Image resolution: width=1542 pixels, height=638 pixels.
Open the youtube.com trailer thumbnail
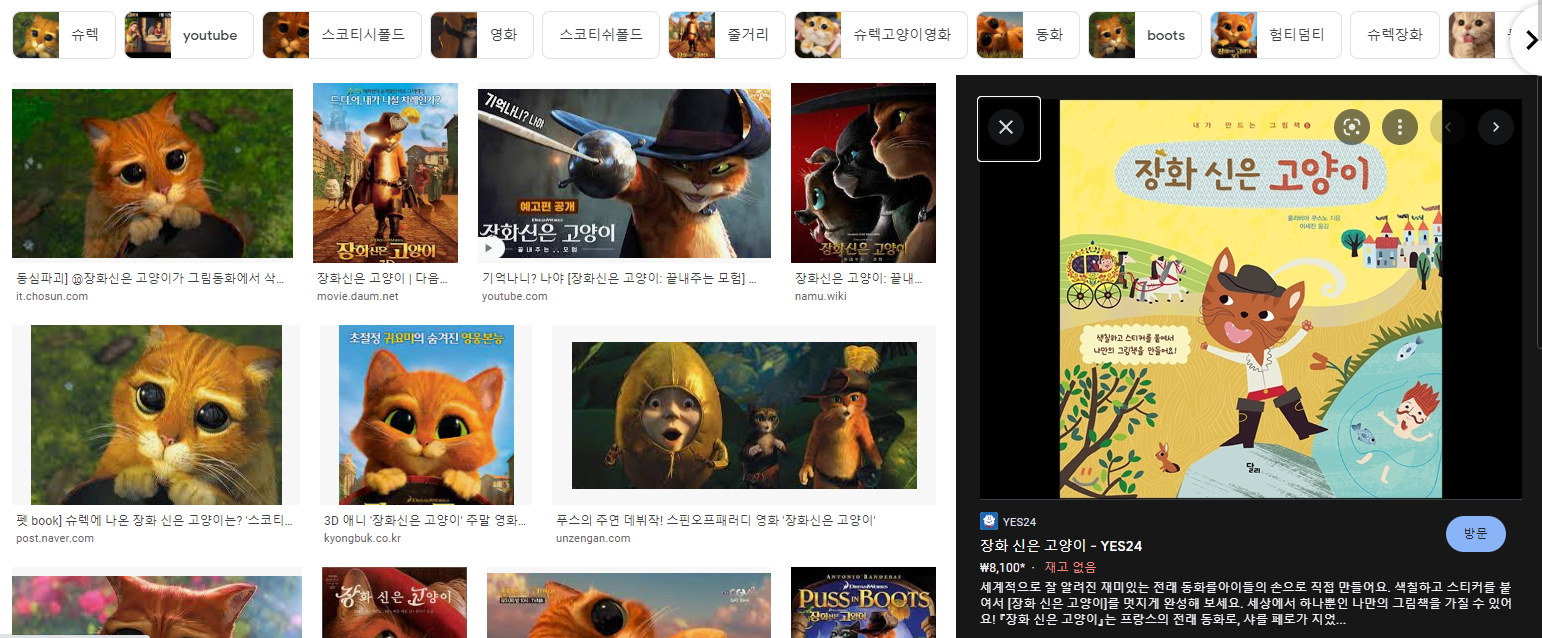tap(624, 173)
